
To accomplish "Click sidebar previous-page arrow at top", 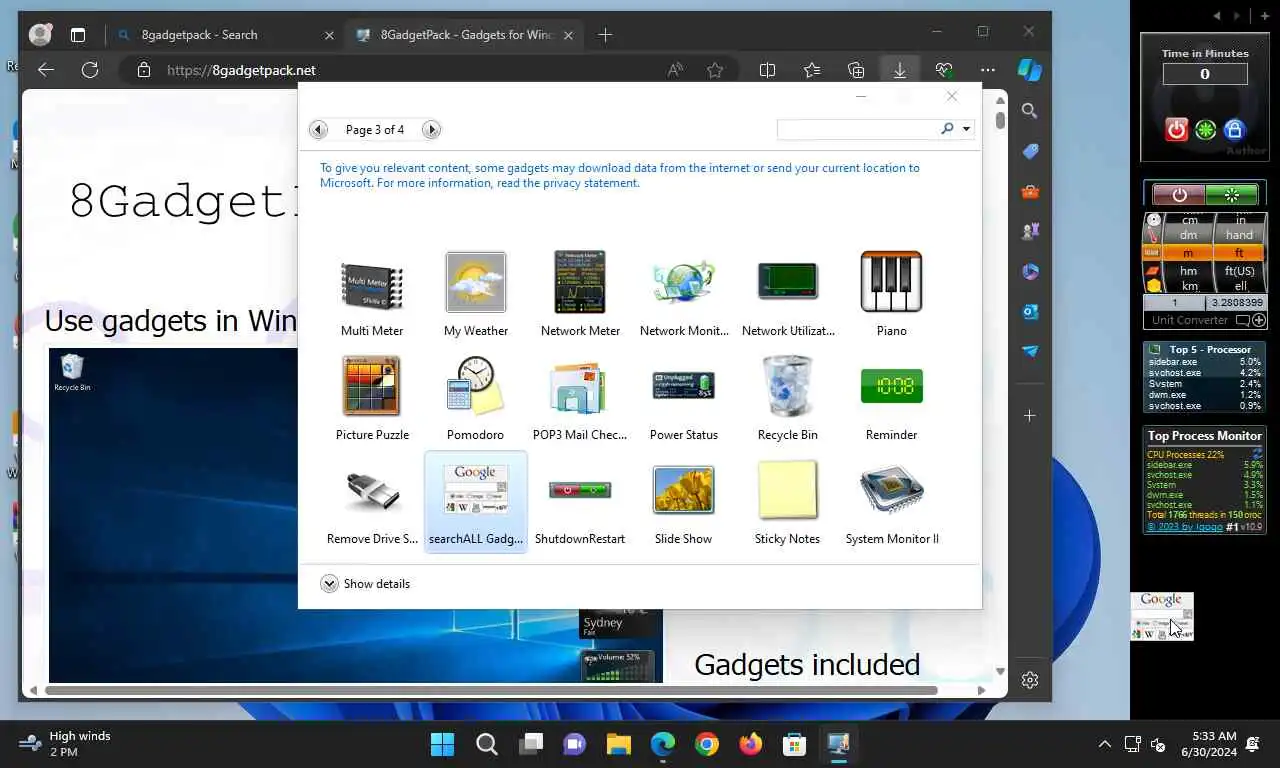I will 1217,16.
